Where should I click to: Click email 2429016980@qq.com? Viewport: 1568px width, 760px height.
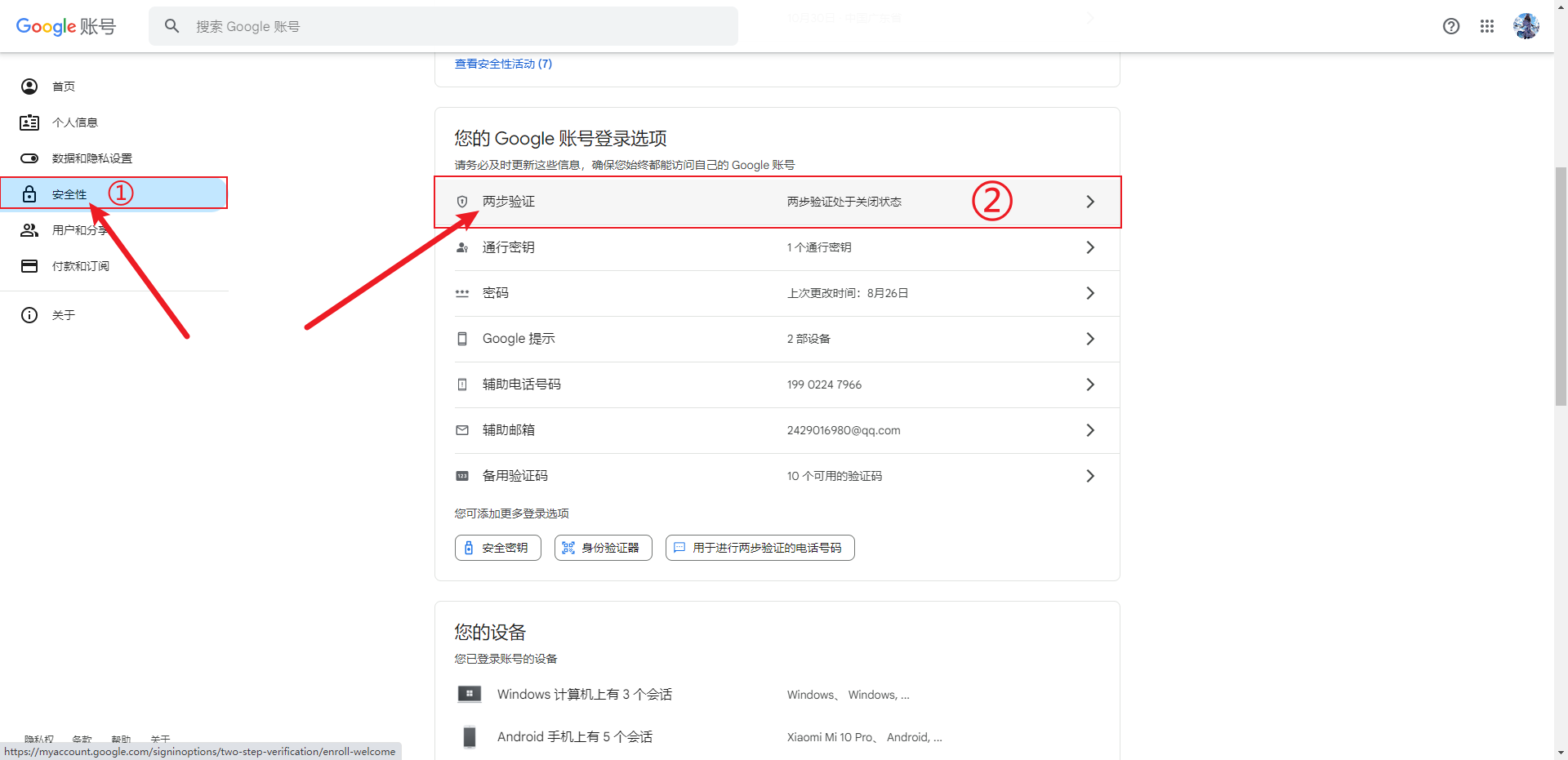pyautogui.click(x=844, y=430)
